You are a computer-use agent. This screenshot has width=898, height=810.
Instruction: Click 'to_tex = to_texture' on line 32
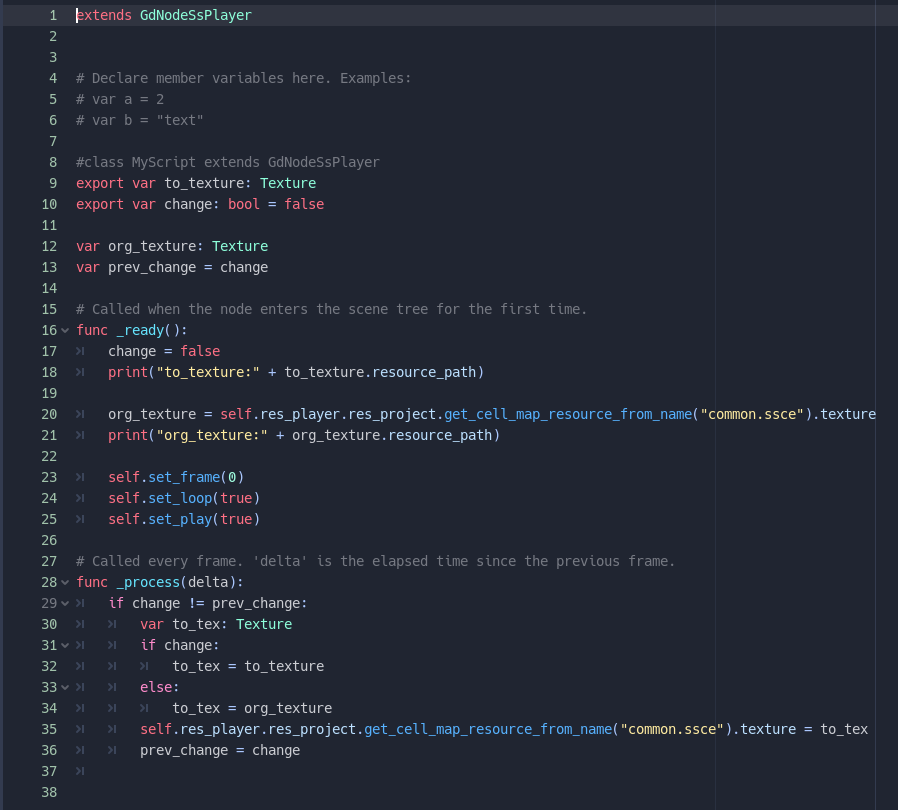[248, 666]
